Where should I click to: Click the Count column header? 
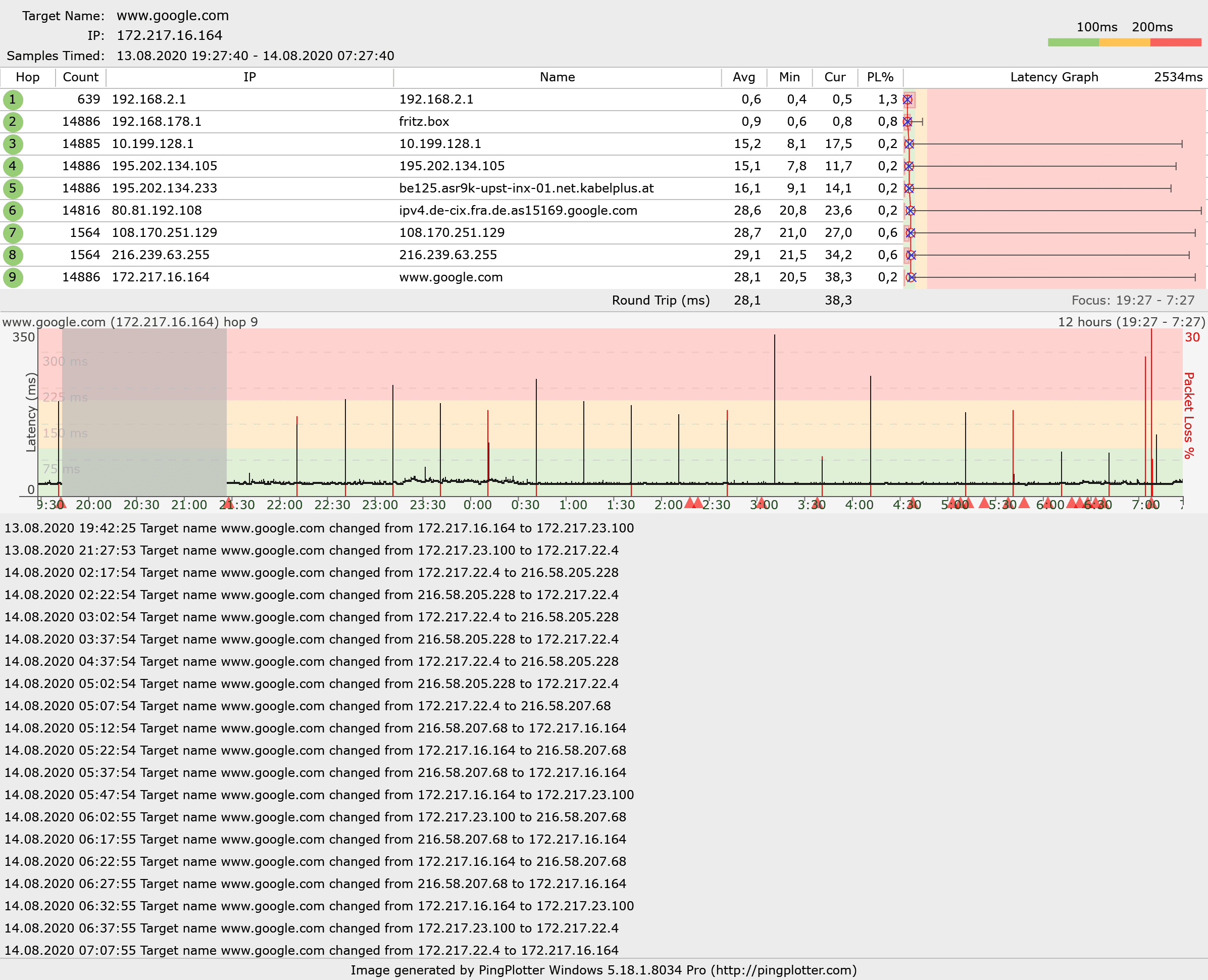[81, 77]
